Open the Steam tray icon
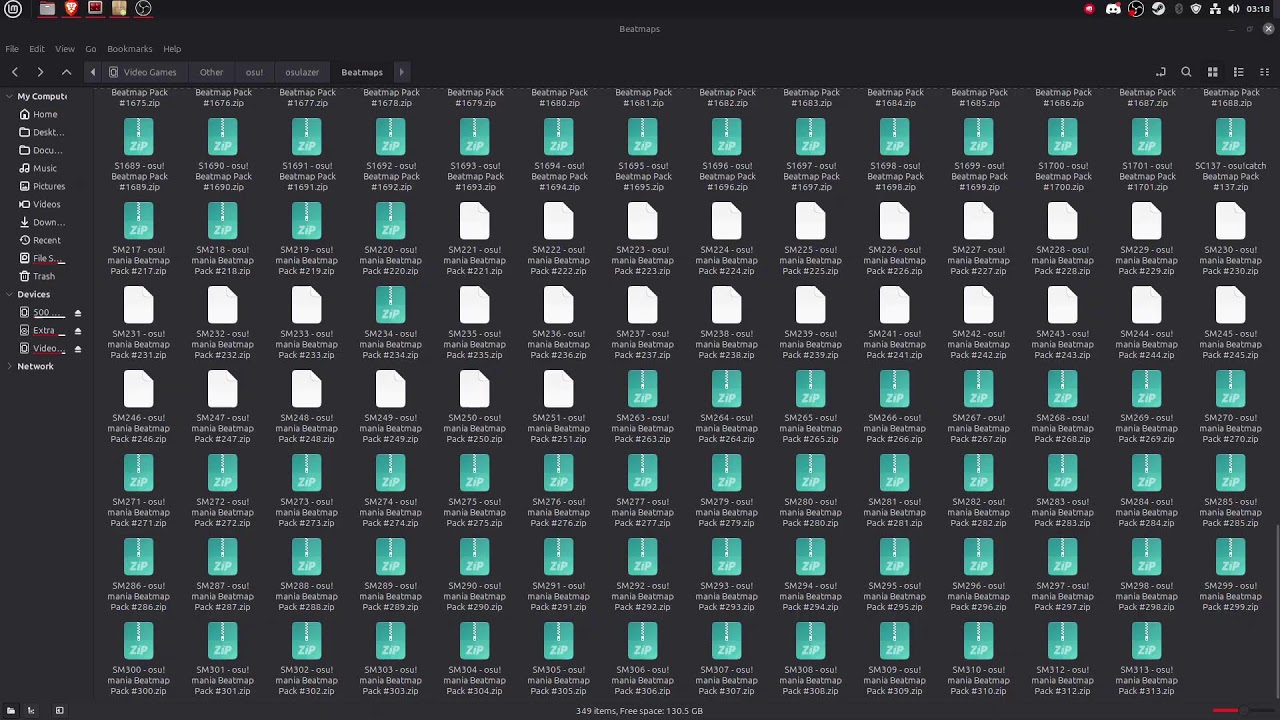 [1158, 9]
